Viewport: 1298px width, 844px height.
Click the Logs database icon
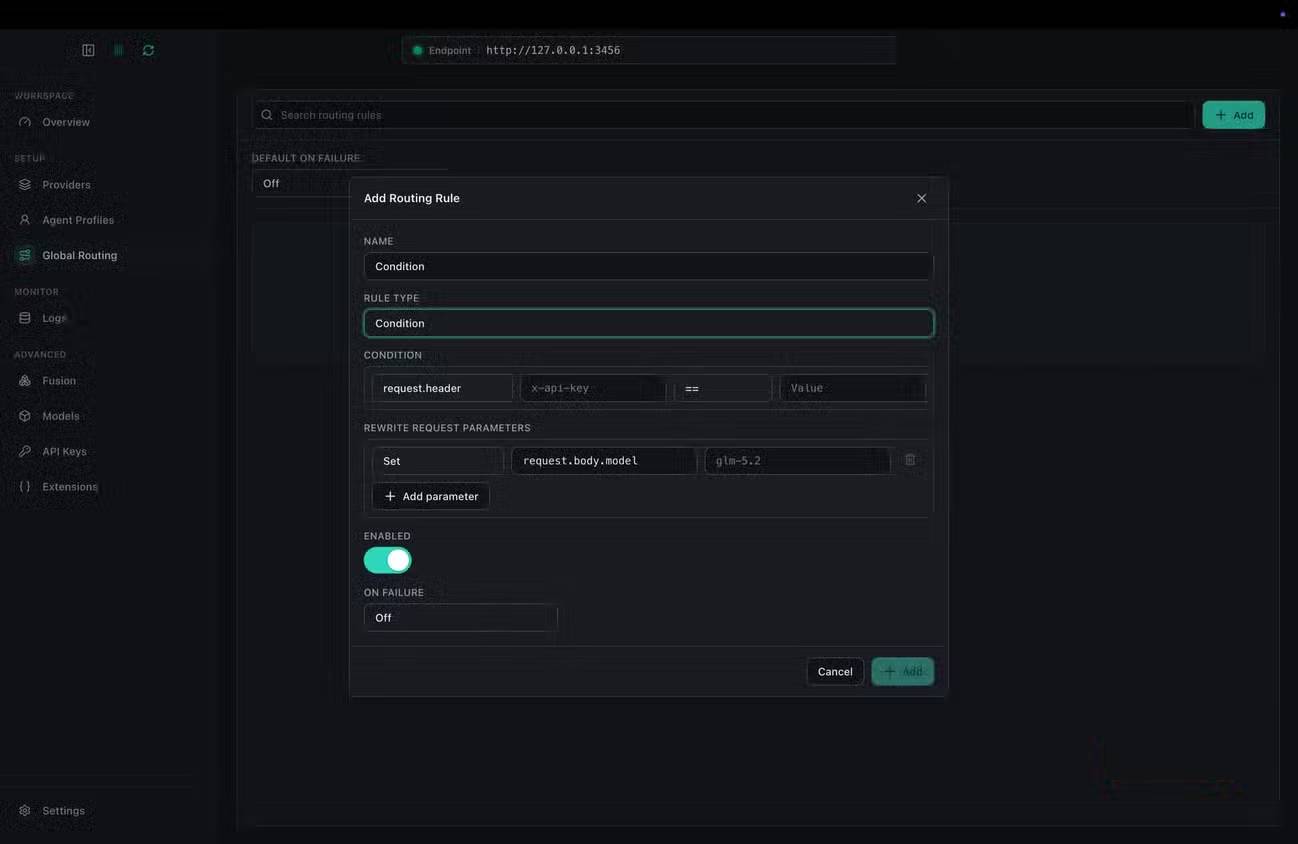tap(25, 318)
